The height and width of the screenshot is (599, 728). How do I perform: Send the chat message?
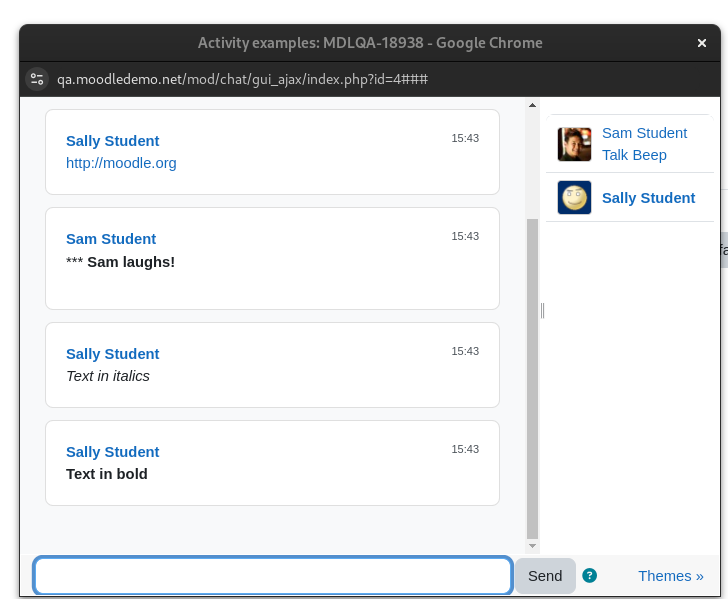tap(545, 576)
